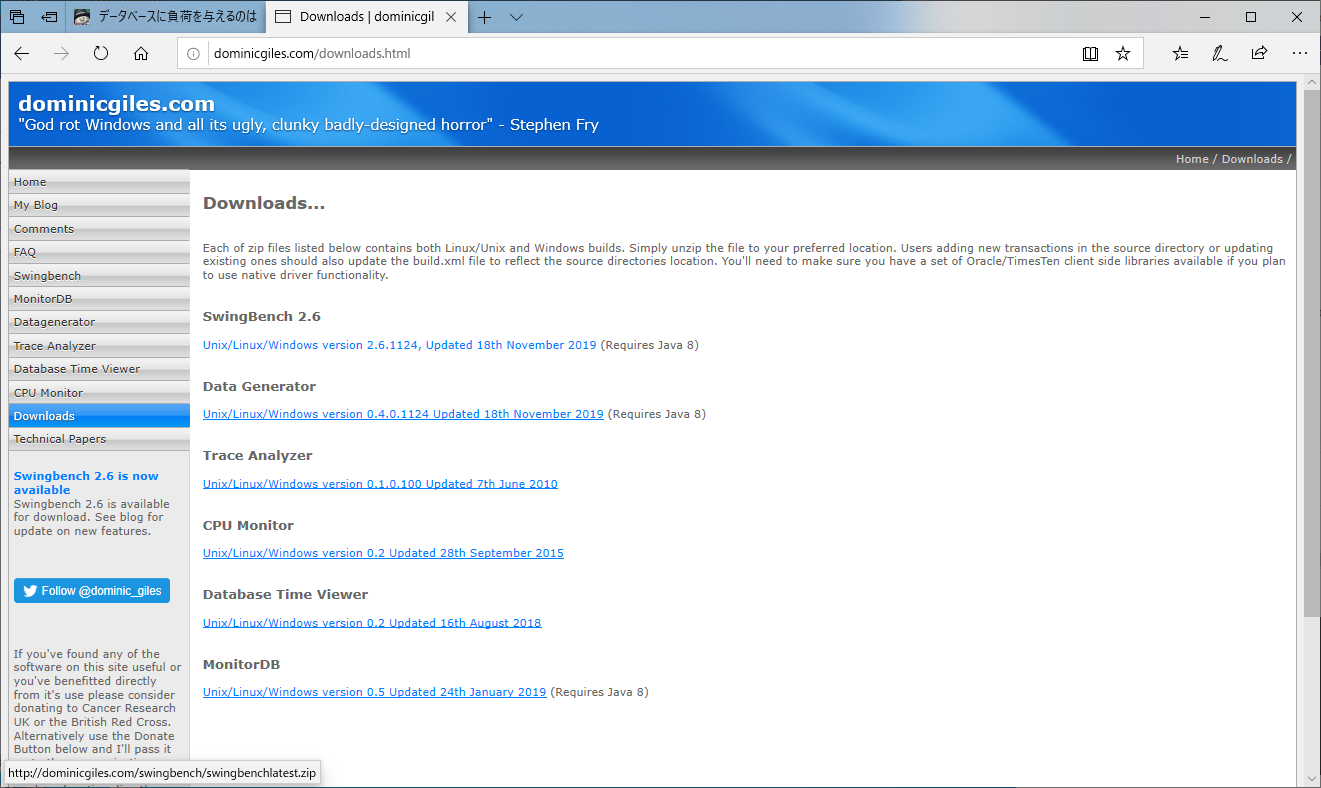The height and width of the screenshot is (788, 1321).
Task: Select Downloads sidebar item
Action: click(x=99, y=416)
